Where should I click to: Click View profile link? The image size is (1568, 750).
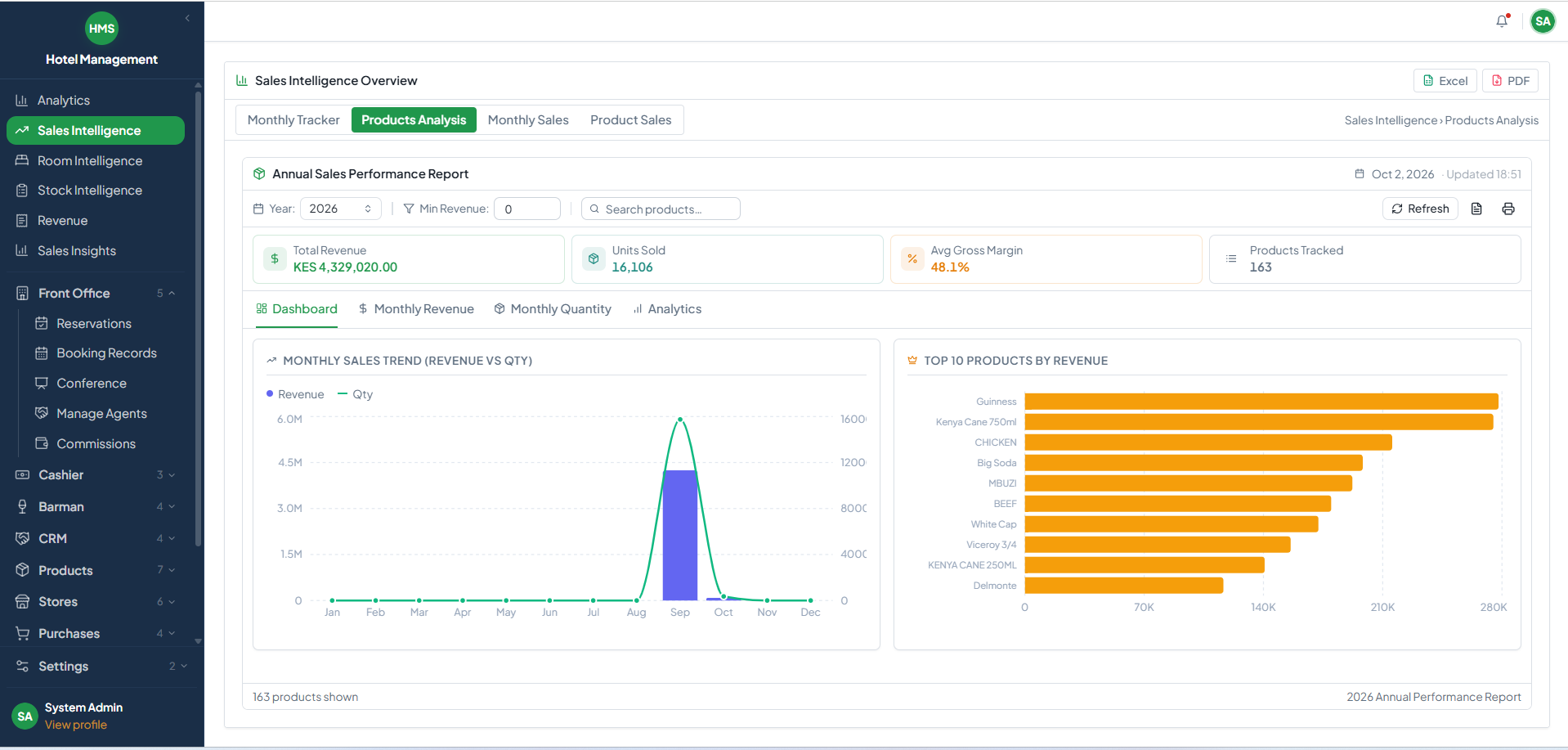76,725
